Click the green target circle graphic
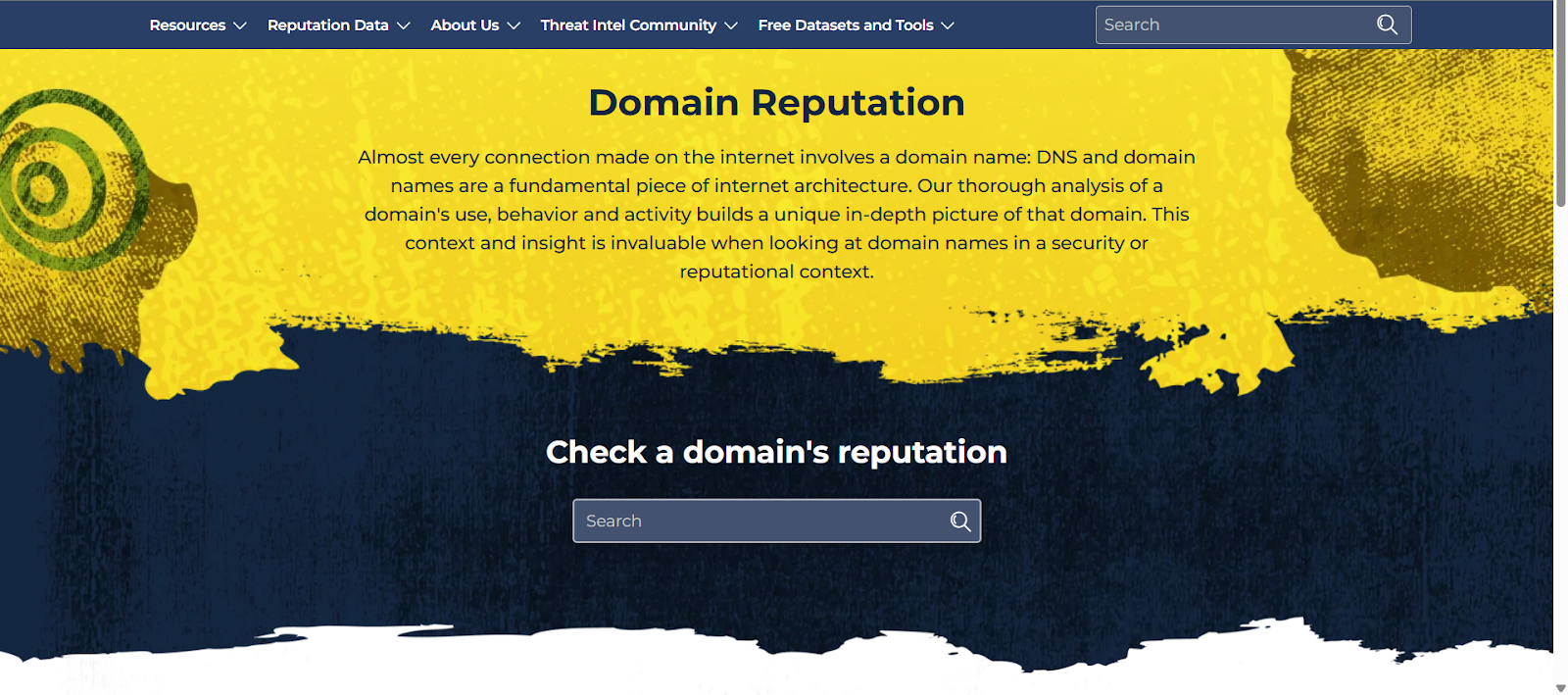 [x=44, y=184]
